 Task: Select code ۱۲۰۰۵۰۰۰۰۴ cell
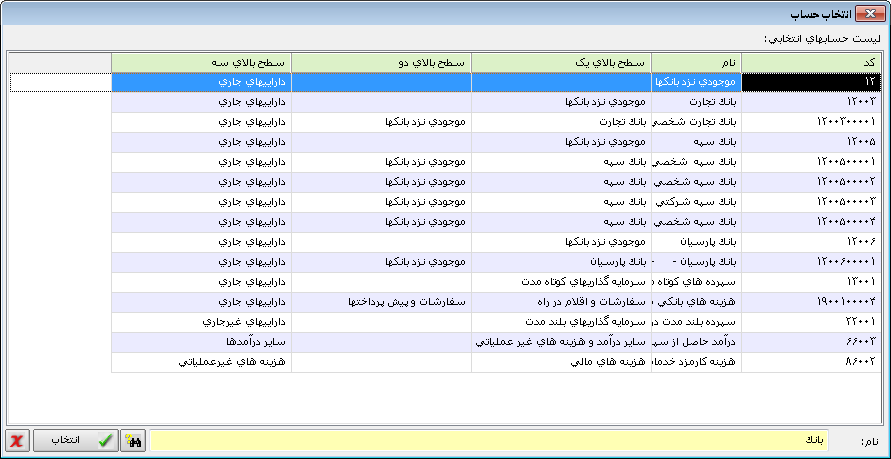811,222
